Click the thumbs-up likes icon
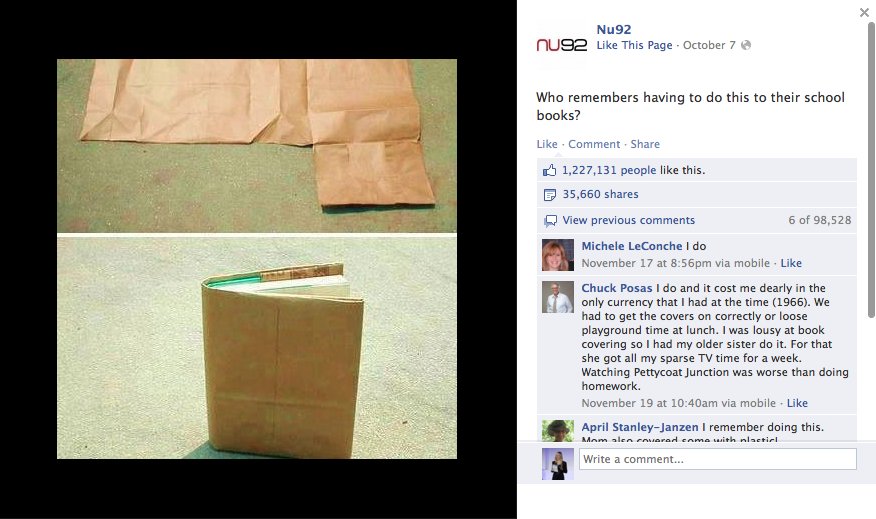The image size is (876, 519). (x=550, y=170)
